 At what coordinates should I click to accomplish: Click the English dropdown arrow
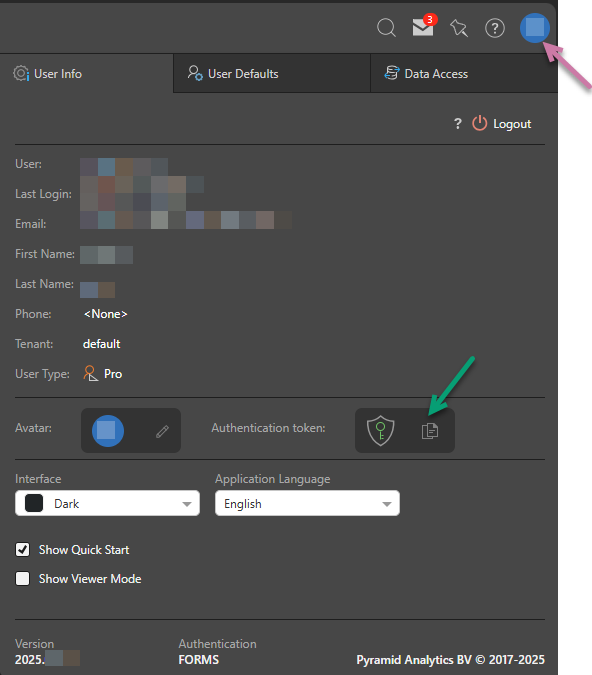tap(387, 504)
